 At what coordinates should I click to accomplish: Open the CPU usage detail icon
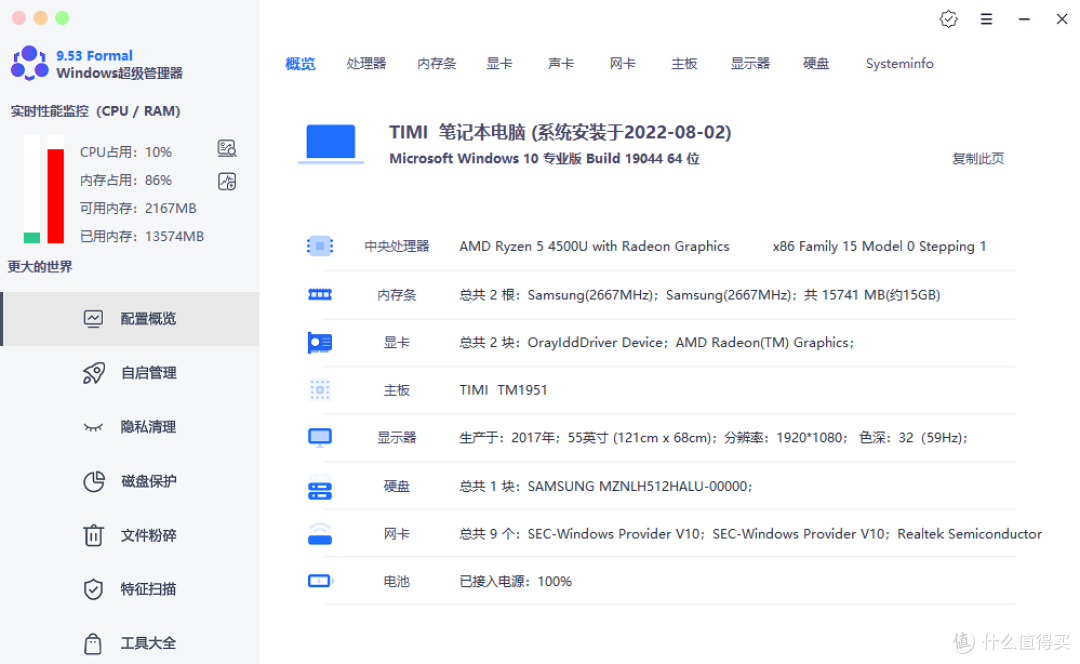pos(227,148)
